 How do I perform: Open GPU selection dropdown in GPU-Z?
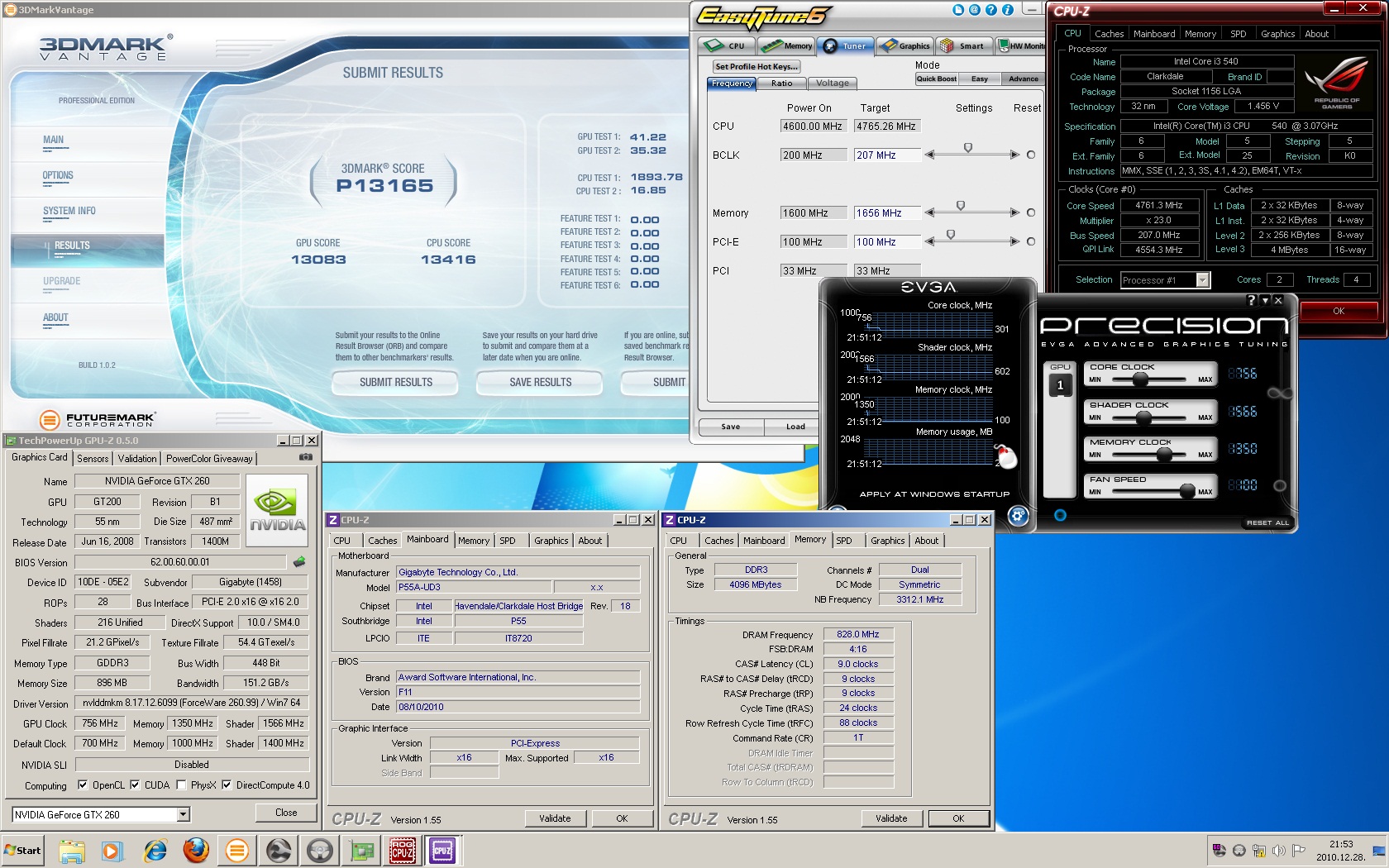(x=184, y=814)
